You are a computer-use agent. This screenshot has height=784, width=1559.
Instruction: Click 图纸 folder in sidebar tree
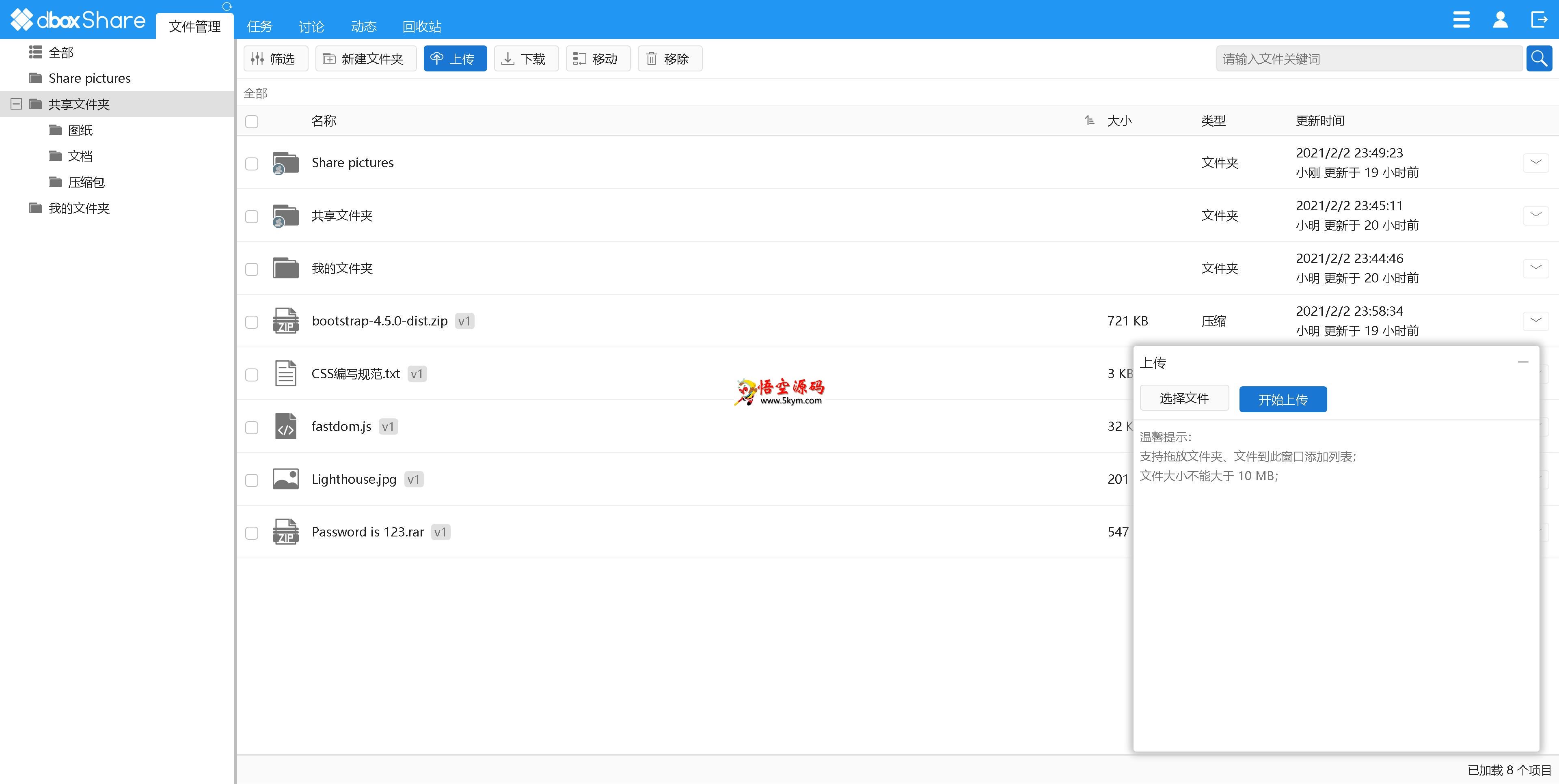[x=82, y=130]
